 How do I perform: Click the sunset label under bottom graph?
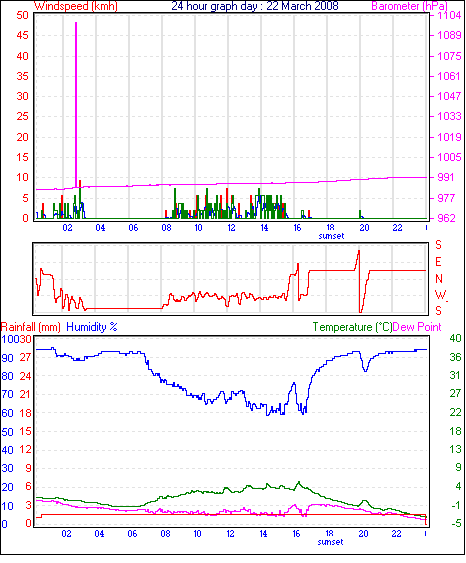click(330, 541)
